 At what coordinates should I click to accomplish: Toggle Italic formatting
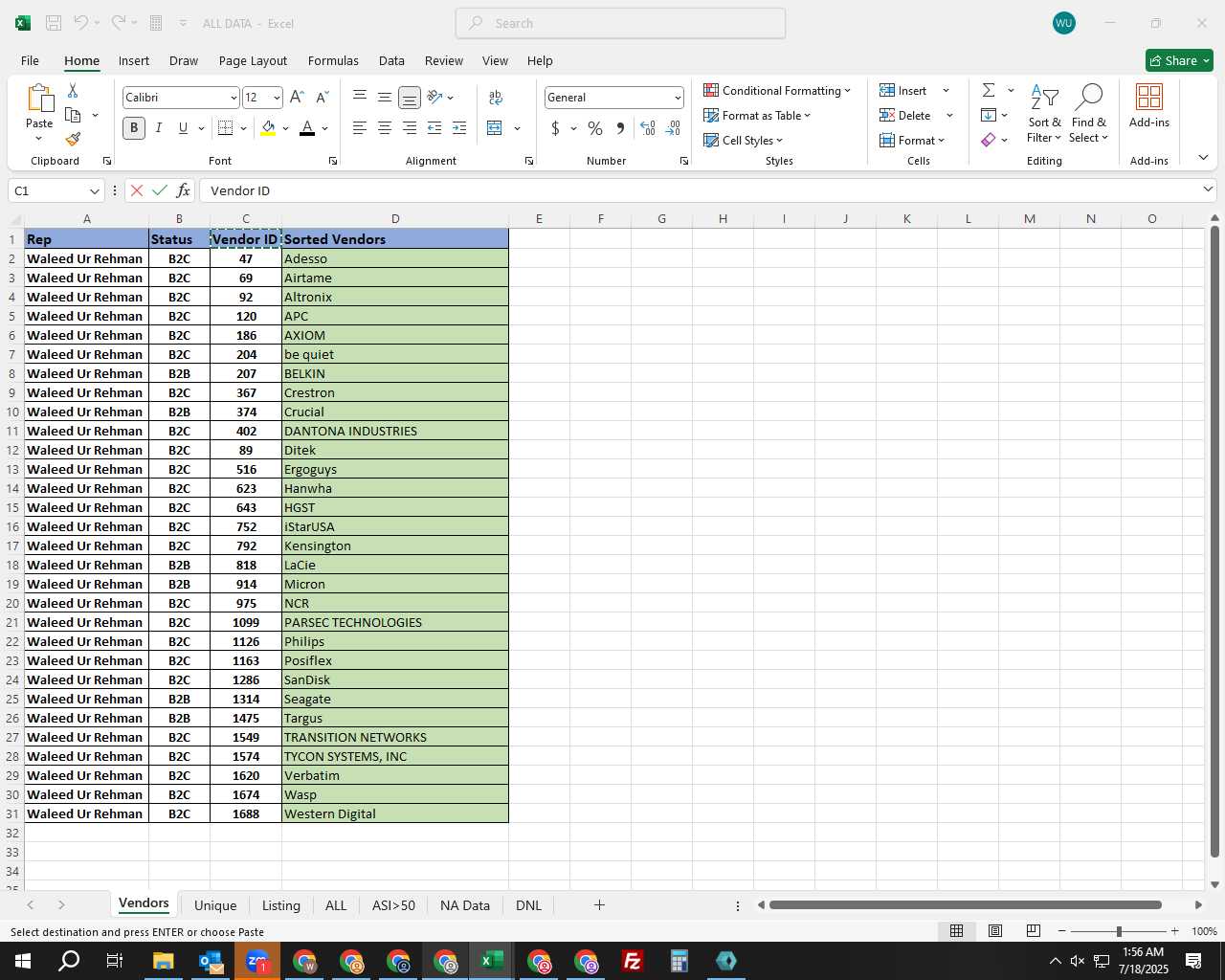[x=159, y=128]
